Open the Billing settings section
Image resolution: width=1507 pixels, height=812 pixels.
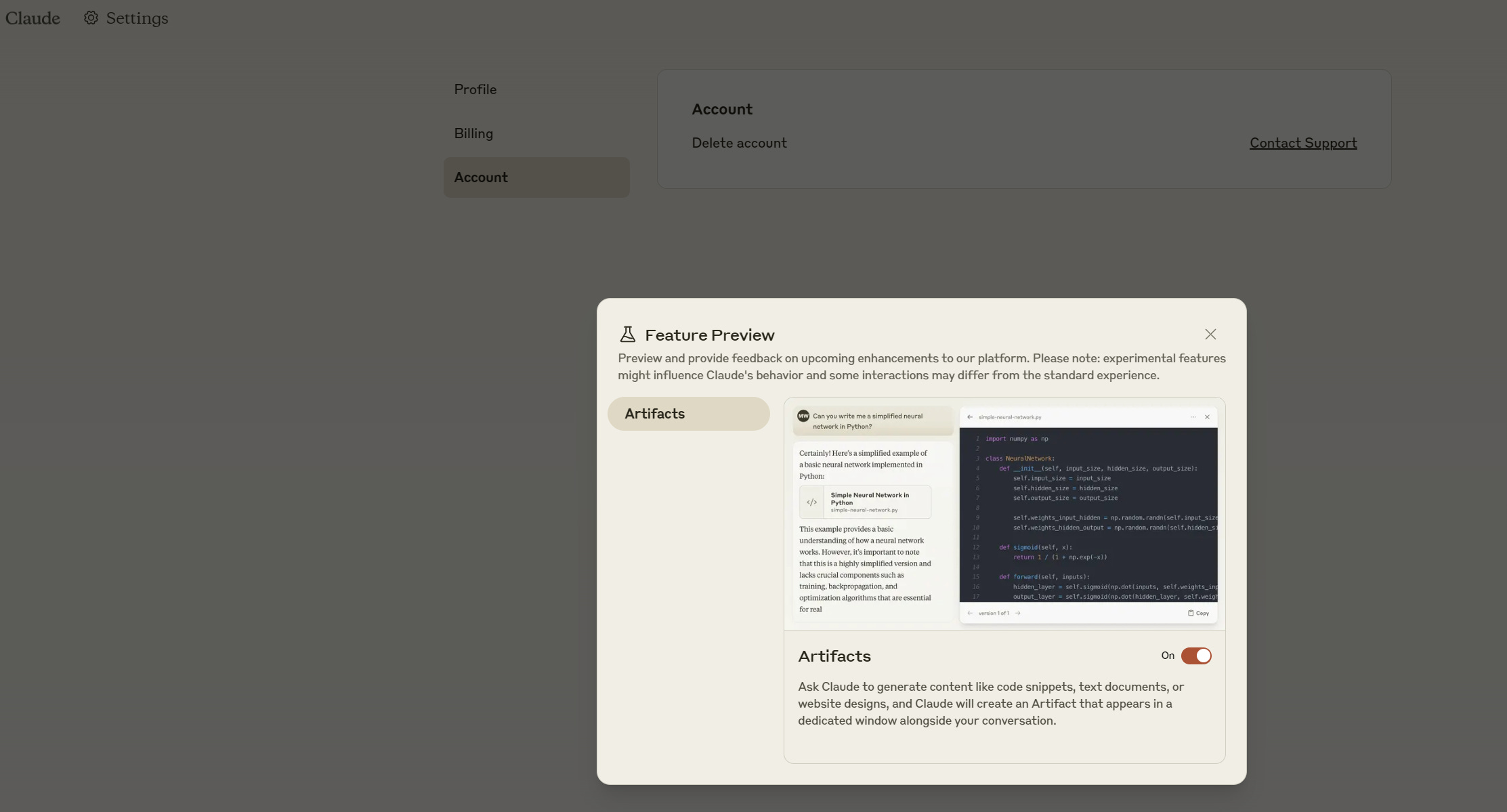pos(473,133)
